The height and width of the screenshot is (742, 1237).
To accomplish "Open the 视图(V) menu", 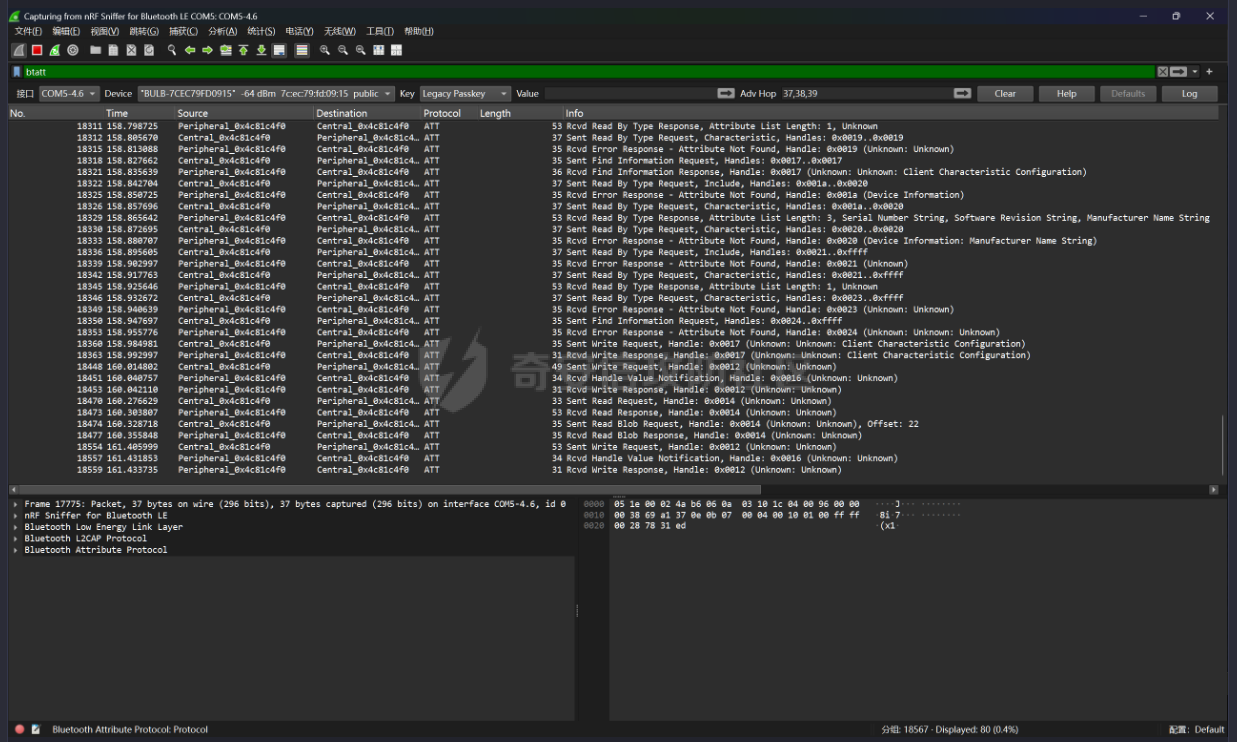I will [x=105, y=32].
